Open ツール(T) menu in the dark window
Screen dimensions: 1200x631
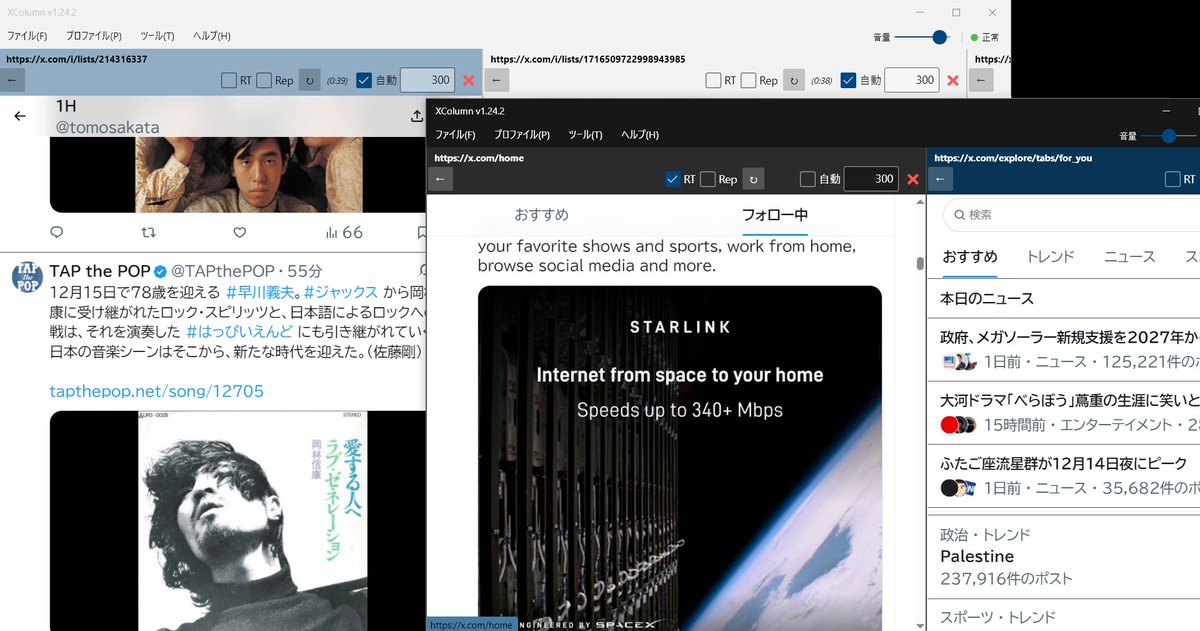point(585,135)
